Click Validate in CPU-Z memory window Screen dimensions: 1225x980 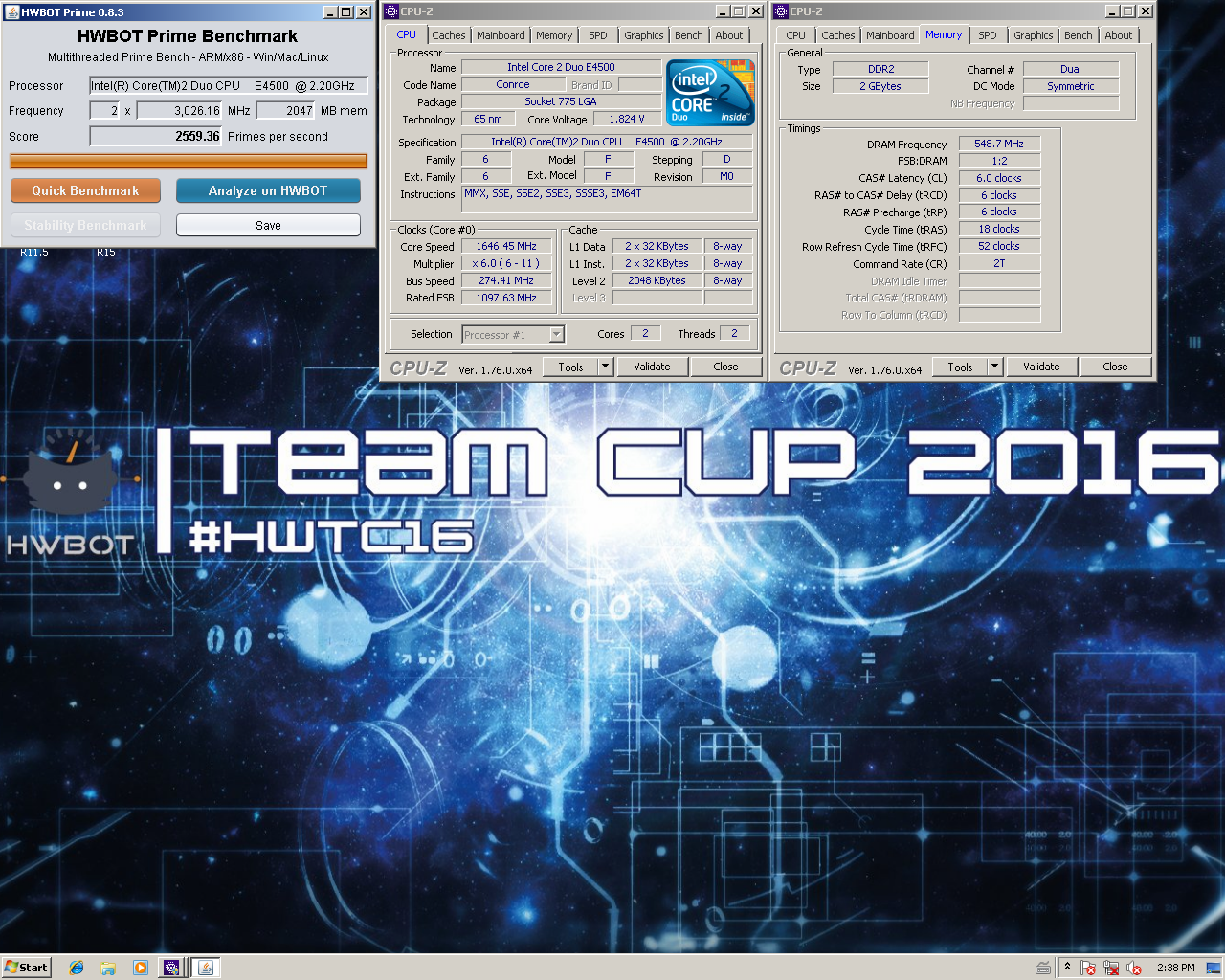pyautogui.click(x=1041, y=367)
